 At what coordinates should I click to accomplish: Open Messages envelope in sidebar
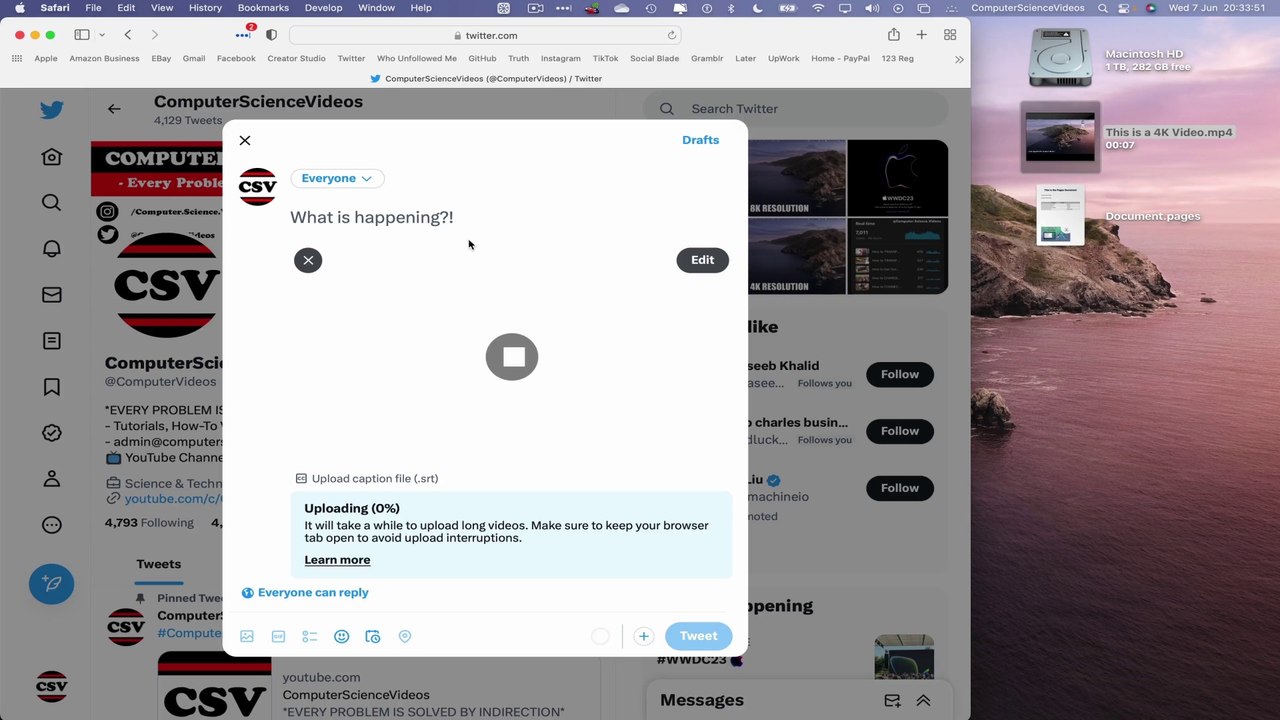click(x=52, y=295)
